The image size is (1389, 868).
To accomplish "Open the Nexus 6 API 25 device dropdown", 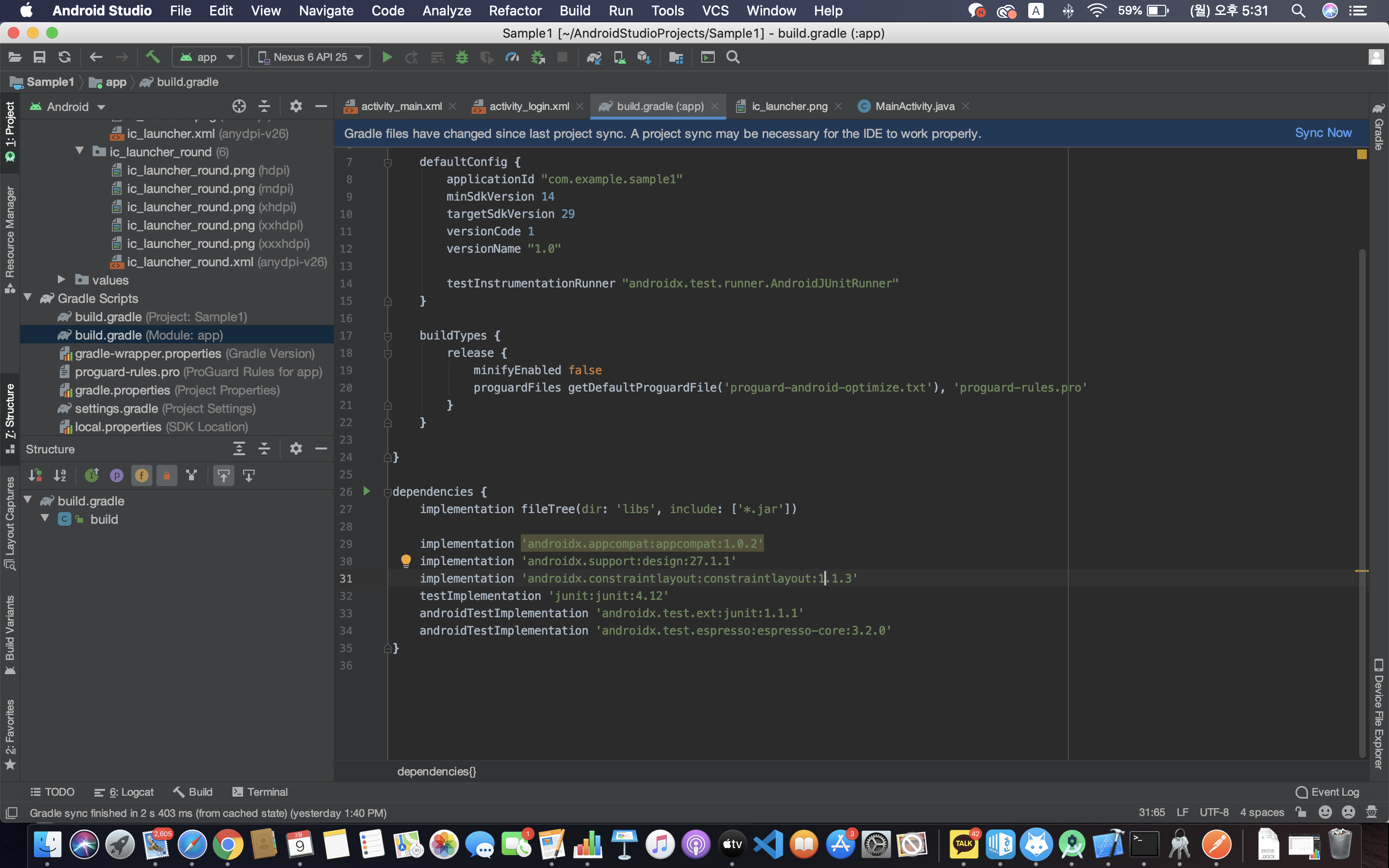I will tap(309, 57).
